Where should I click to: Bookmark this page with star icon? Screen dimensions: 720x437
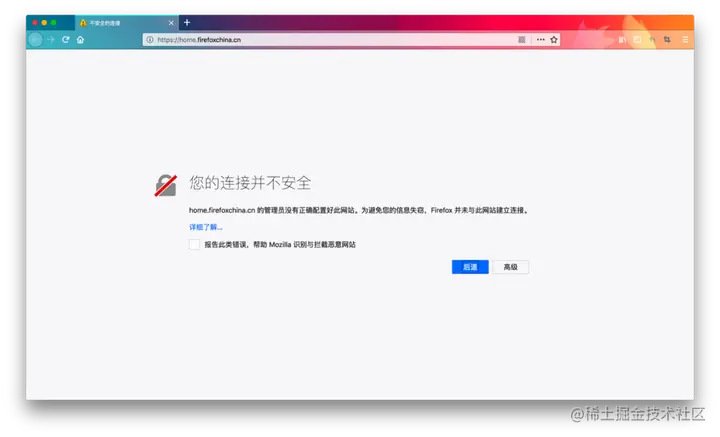[x=554, y=40]
